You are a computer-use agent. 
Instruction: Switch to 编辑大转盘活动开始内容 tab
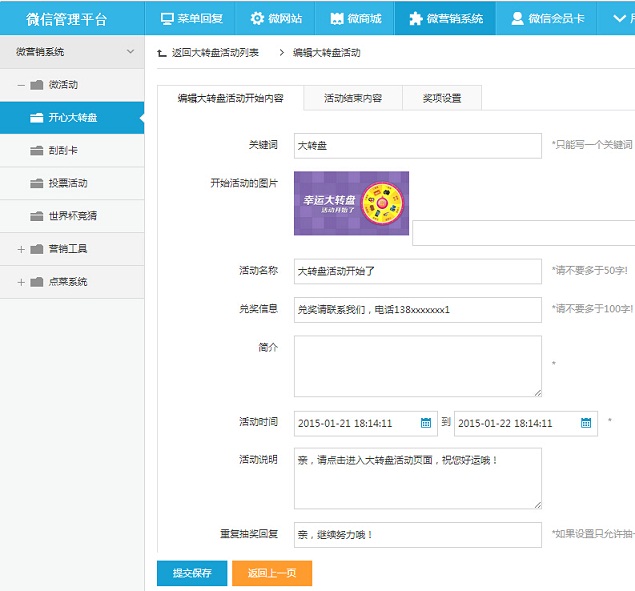[x=230, y=98]
